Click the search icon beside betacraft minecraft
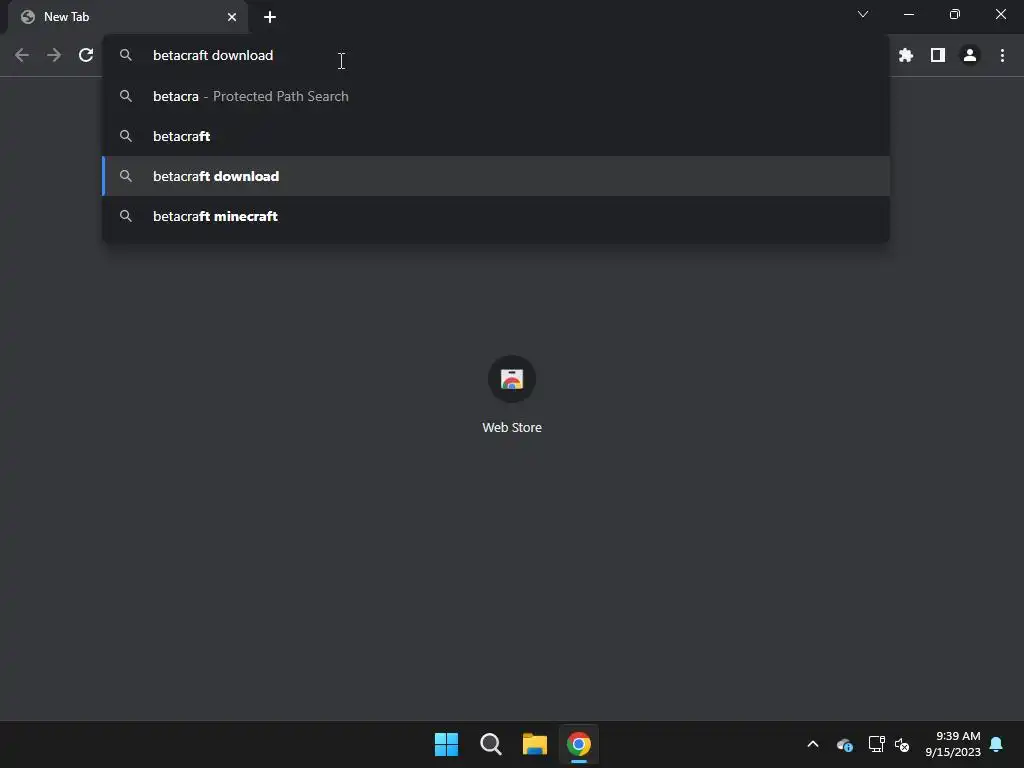Image resolution: width=1024 pixels, height=768 pixels. (x=126, y=216)
